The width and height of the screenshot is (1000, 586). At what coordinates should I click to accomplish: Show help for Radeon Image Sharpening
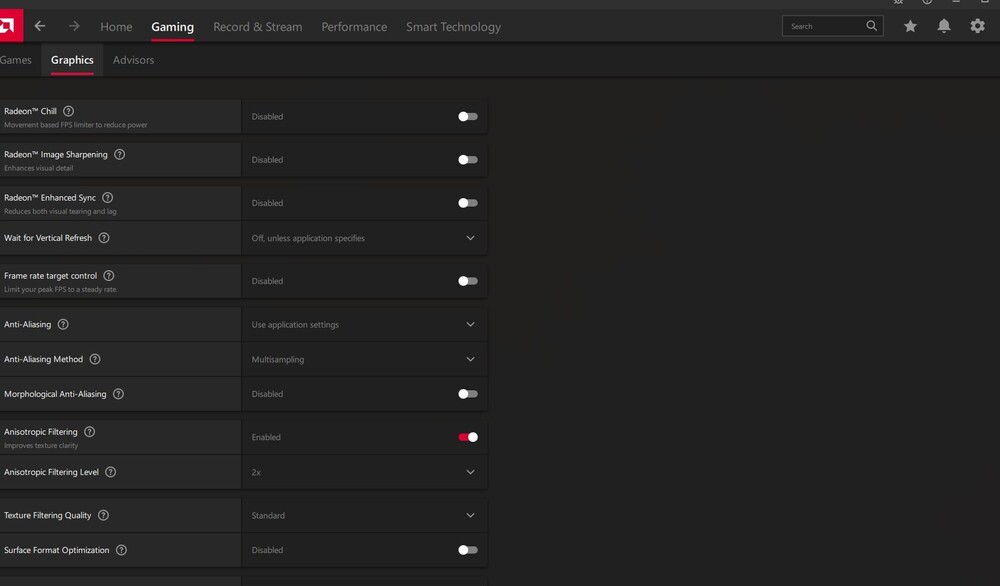coord(120,154)
